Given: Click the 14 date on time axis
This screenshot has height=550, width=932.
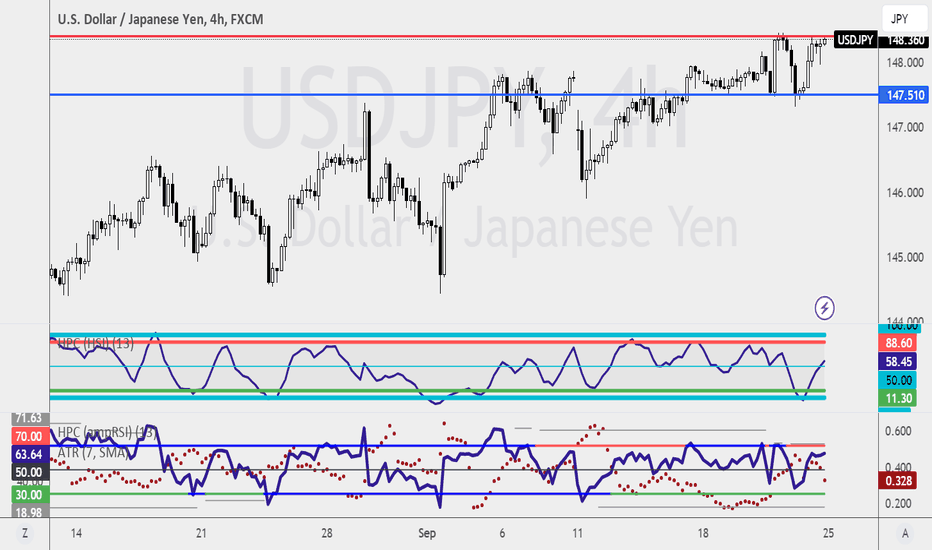Looking at the screenshot, I should 76,533.
